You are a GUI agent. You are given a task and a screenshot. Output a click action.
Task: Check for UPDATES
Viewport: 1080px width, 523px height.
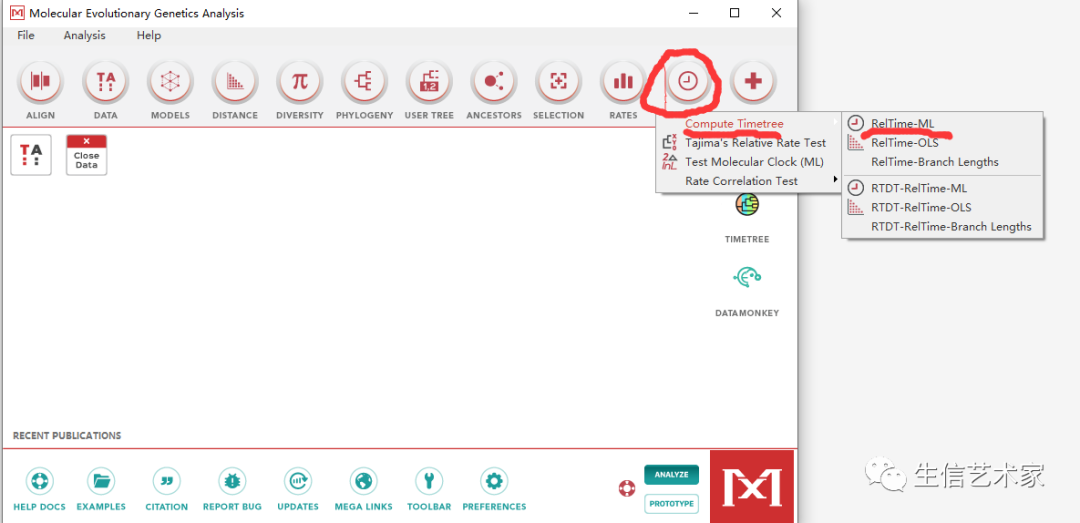coord(298,489)
